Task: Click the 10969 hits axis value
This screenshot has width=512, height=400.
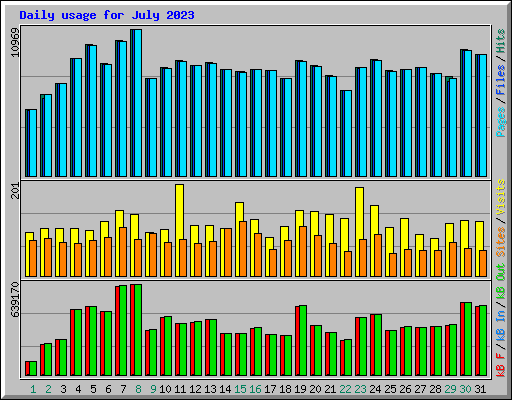Action: (x=15, y=42)
